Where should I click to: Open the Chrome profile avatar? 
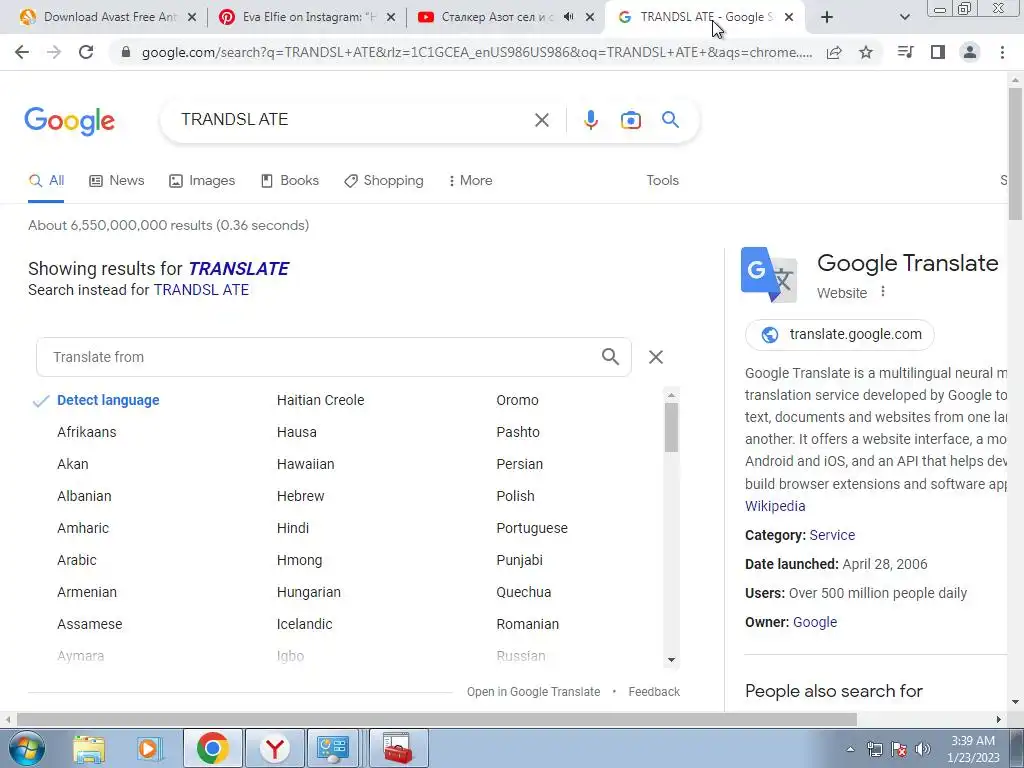970,52
